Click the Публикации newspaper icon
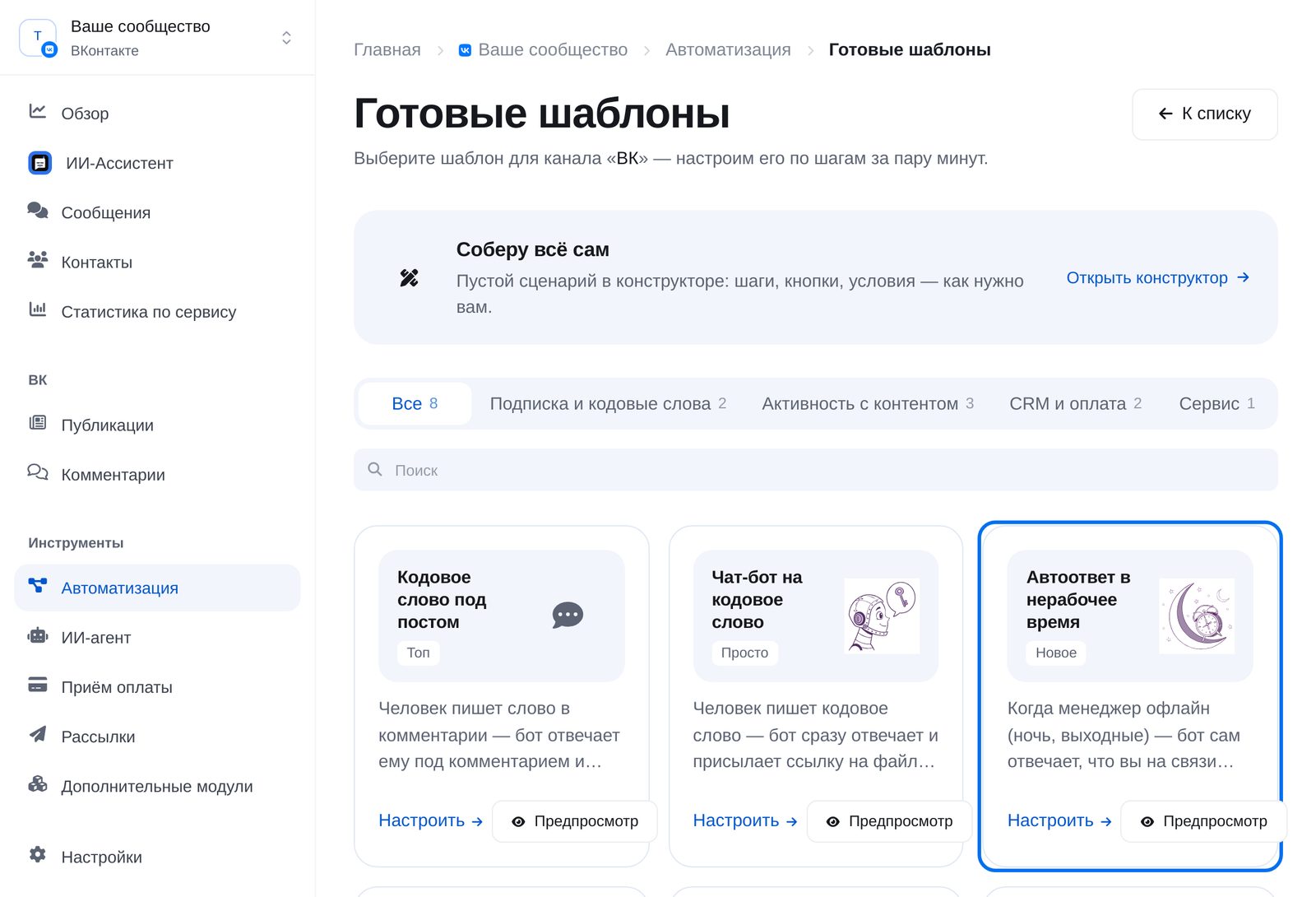Viewport: 1316px width, 897px height. pos(38,423)
